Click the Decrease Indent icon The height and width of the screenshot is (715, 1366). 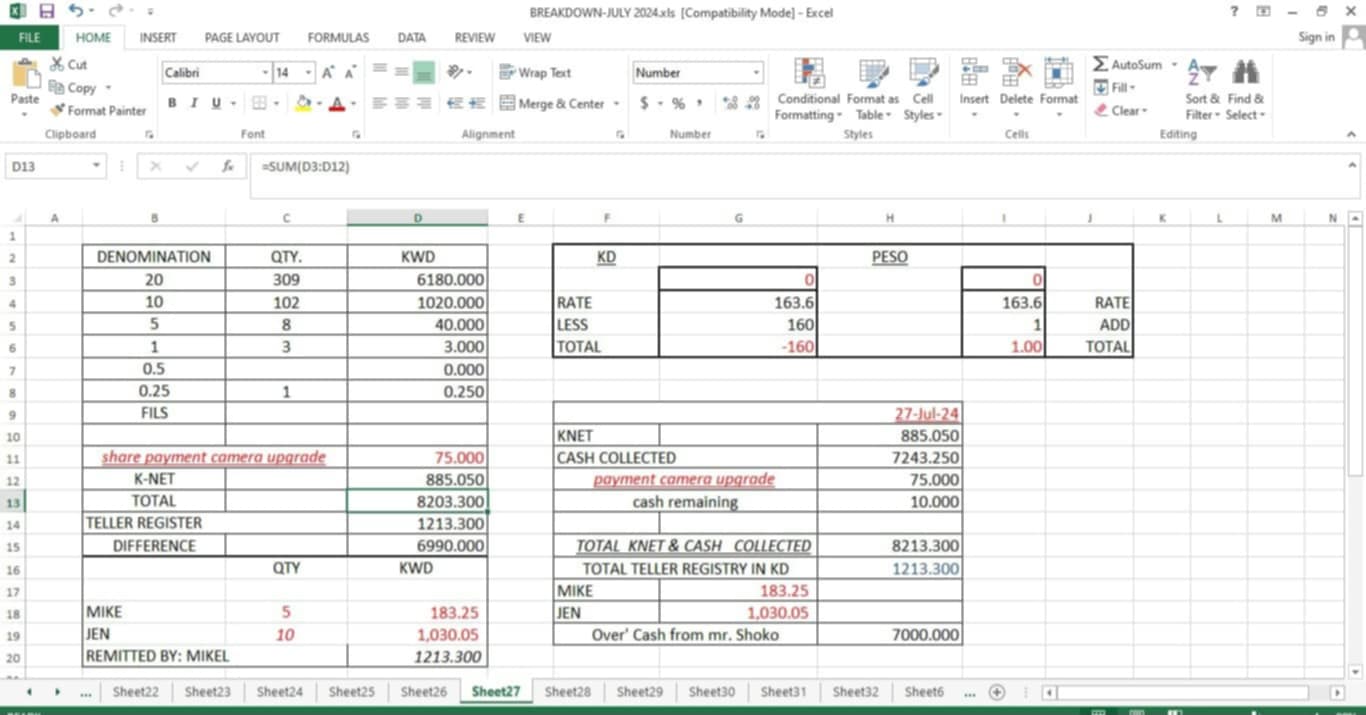[456, 103]
